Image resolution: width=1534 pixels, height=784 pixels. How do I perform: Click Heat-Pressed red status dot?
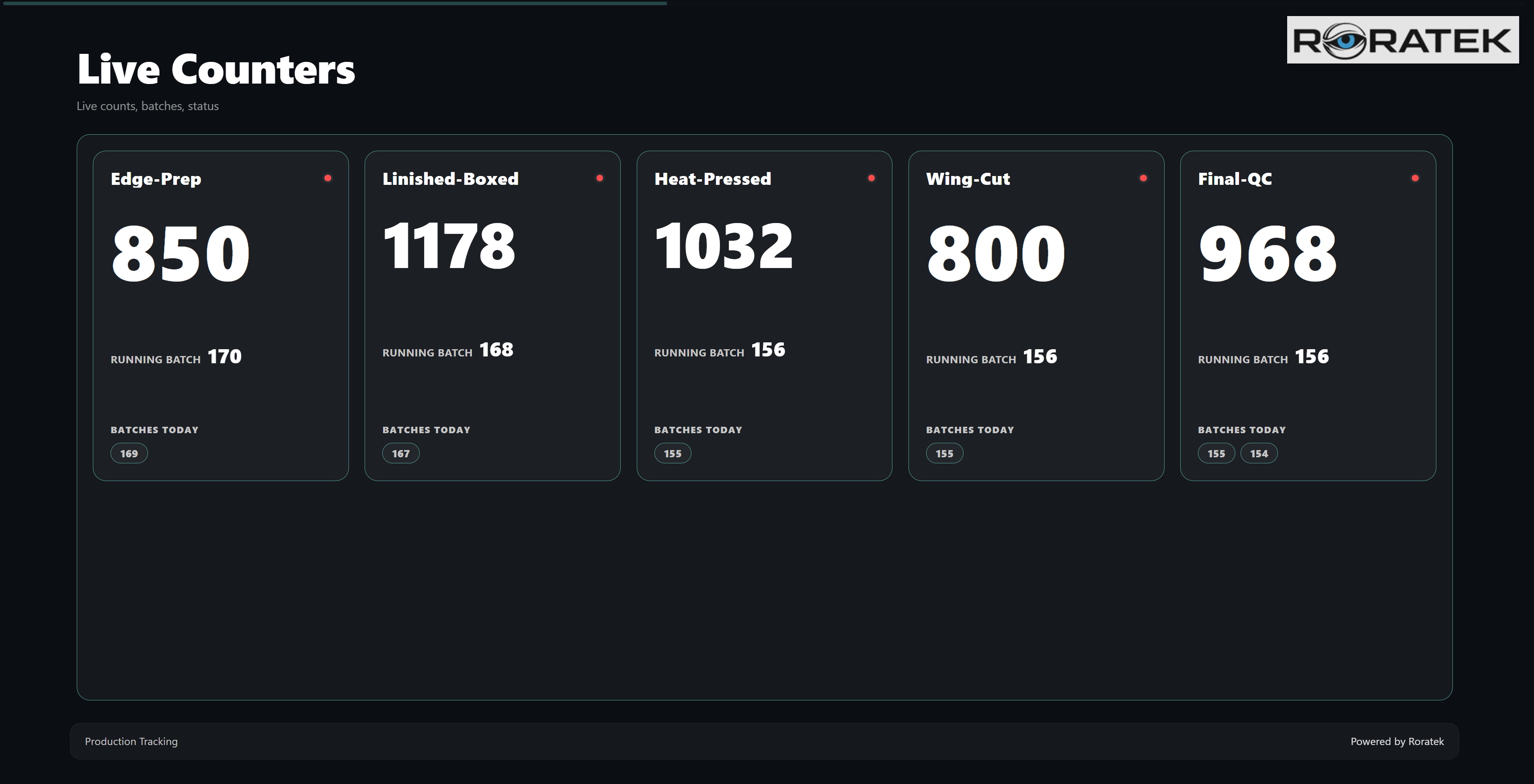[871, 178]
